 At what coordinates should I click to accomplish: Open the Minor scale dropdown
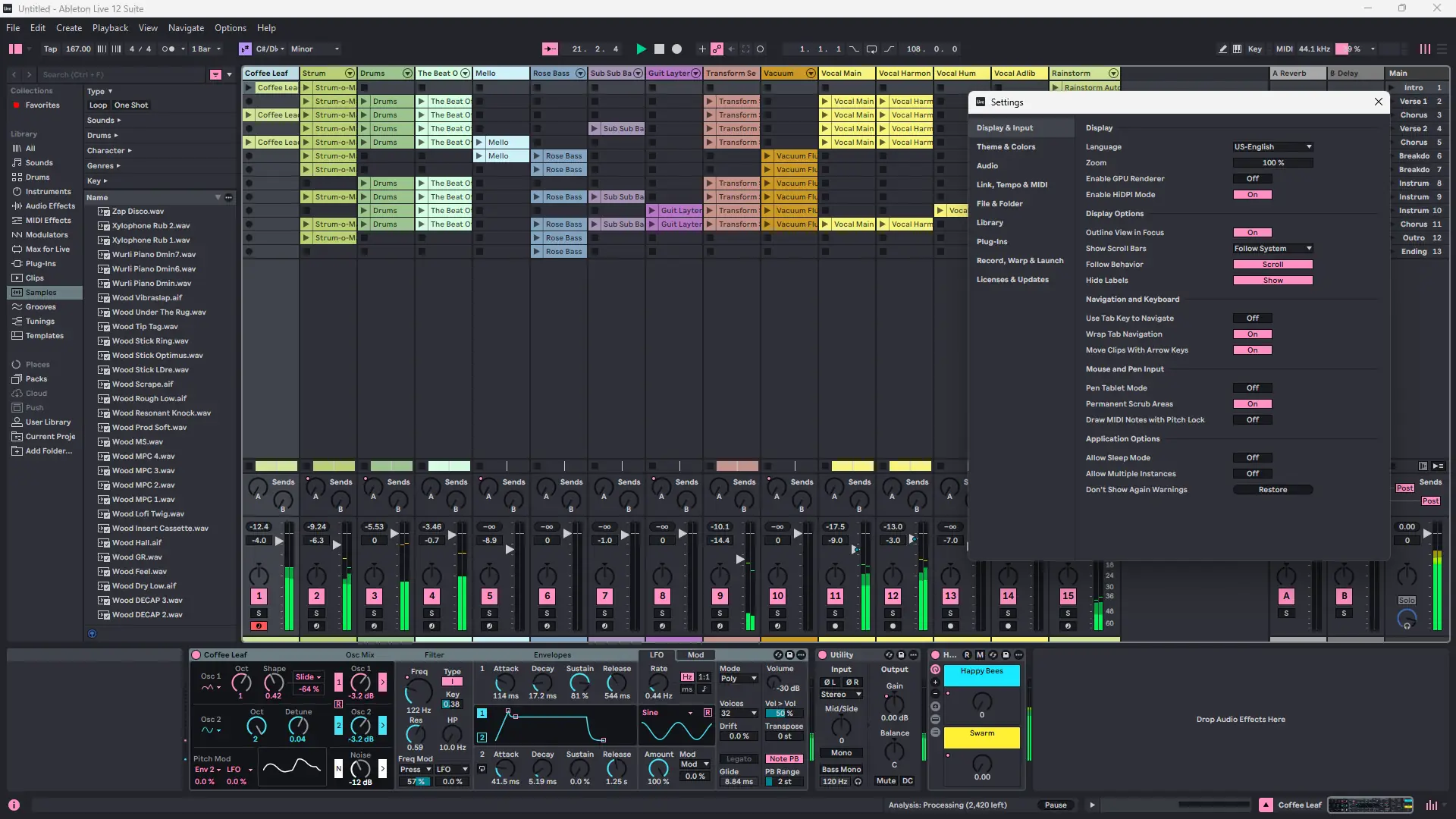point(315,49)
